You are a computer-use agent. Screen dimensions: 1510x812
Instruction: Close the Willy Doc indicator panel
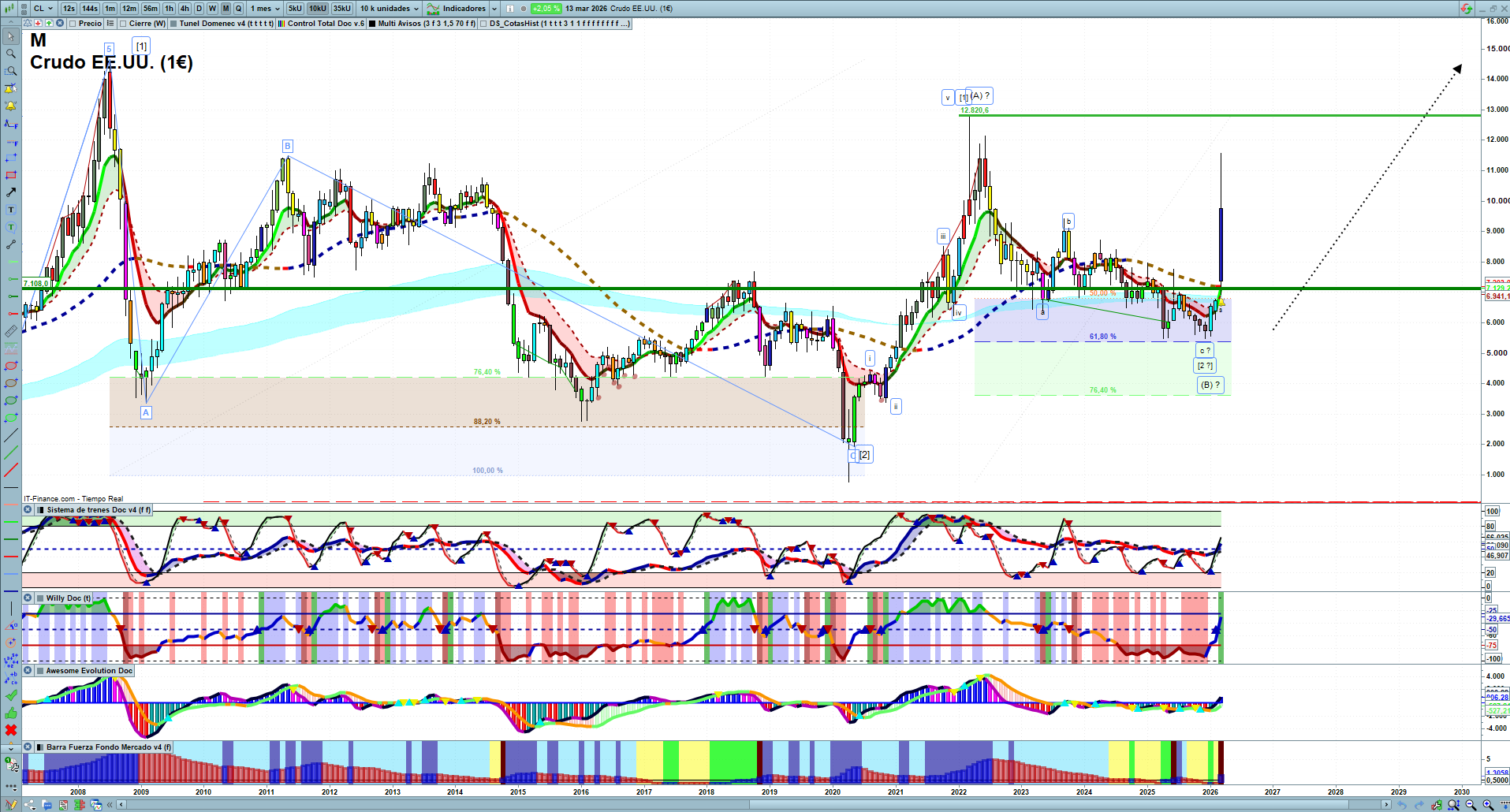(x=28, y=598)
